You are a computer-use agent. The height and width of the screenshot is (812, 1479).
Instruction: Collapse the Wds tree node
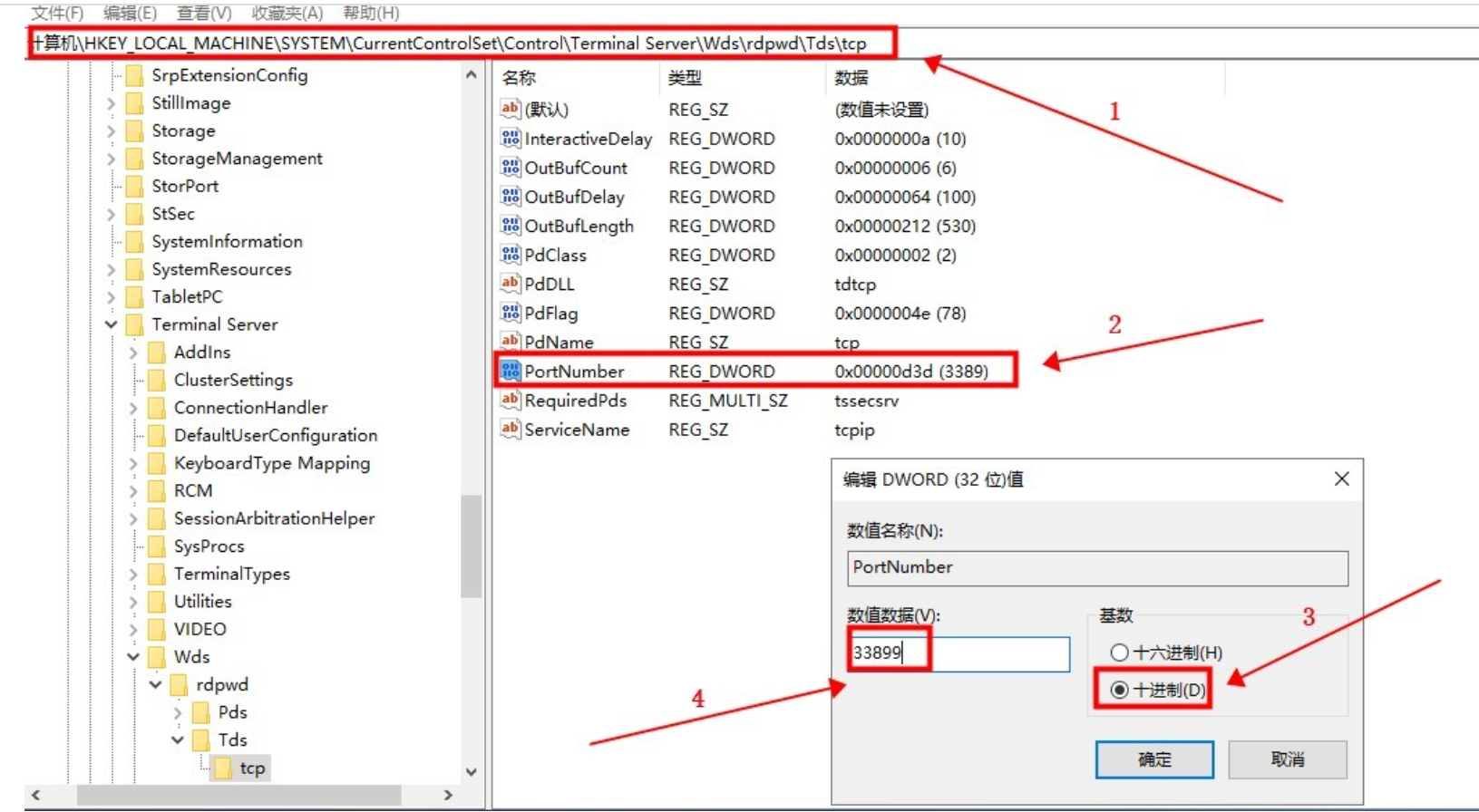pos(133,657)
